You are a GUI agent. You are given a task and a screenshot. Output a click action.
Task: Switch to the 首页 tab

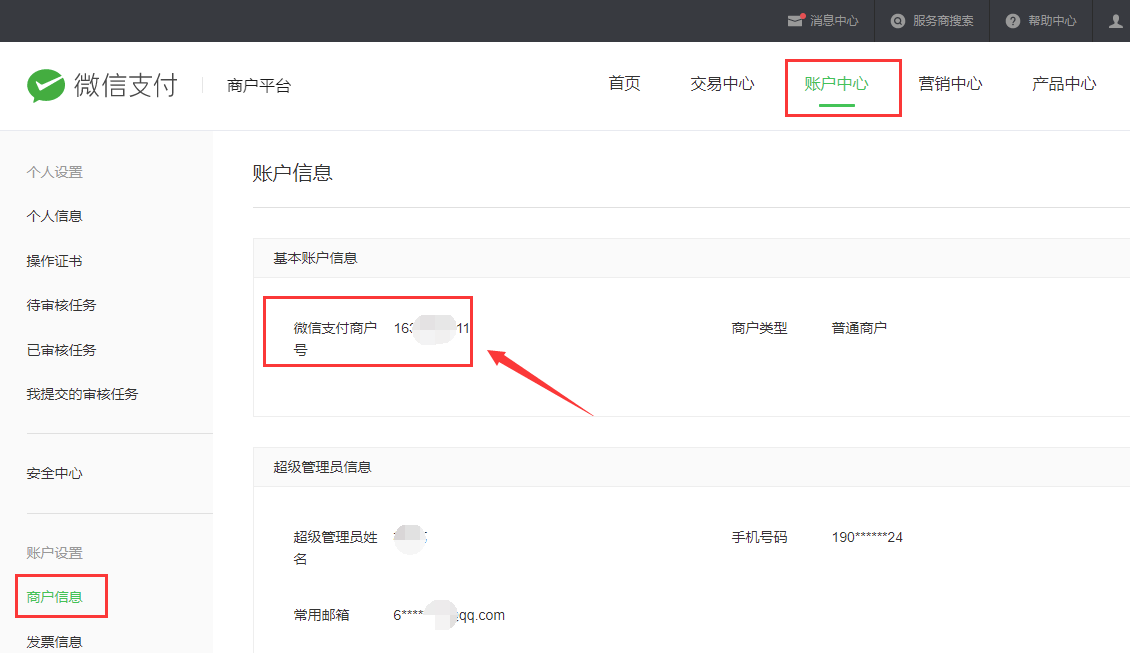coord(624,84)
